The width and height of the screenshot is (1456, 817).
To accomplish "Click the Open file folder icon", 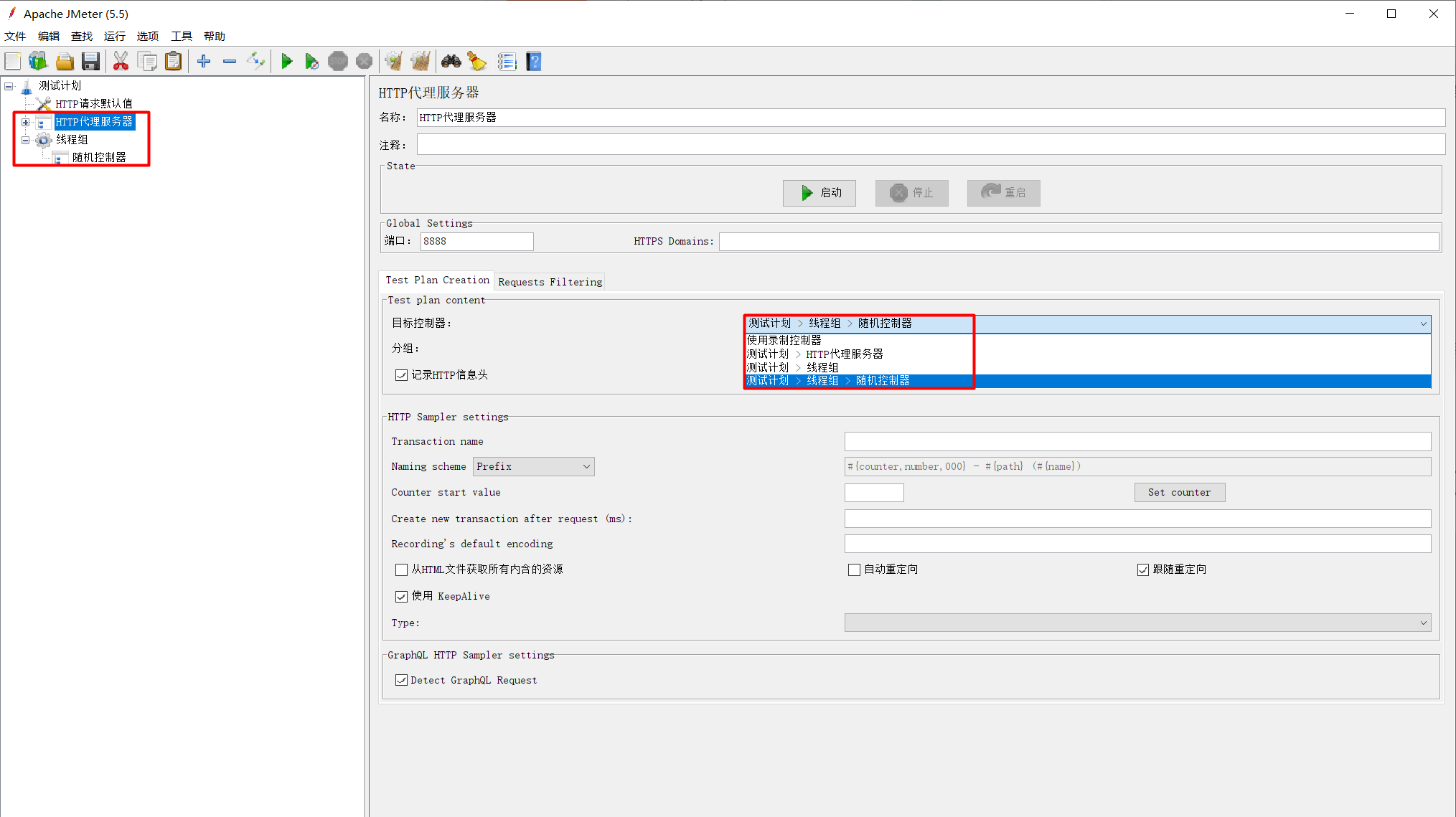I will click(65, 62).
